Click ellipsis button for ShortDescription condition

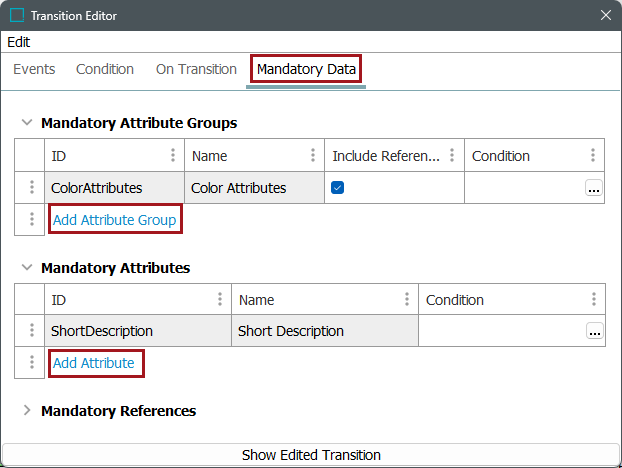pos(595,331)
